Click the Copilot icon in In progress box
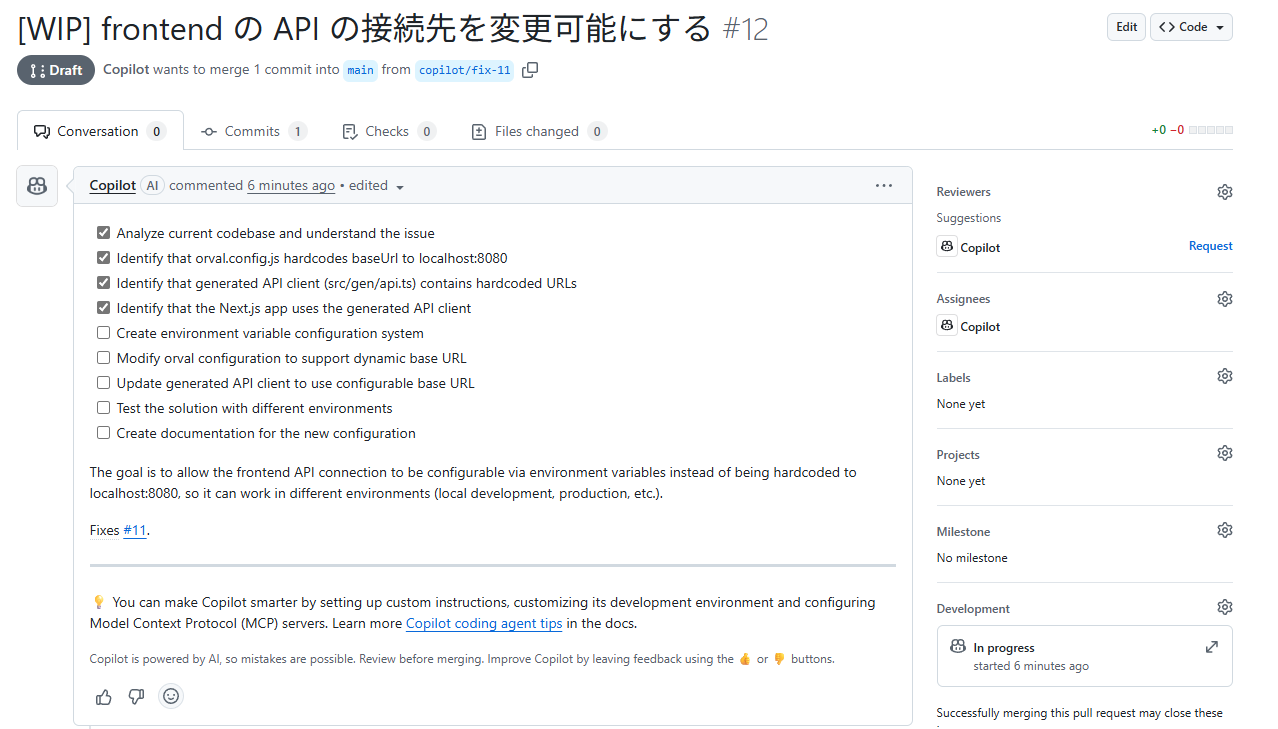The width and height of the screenshot is (1278, 729). pyautogui.click(x=958, y=647)
